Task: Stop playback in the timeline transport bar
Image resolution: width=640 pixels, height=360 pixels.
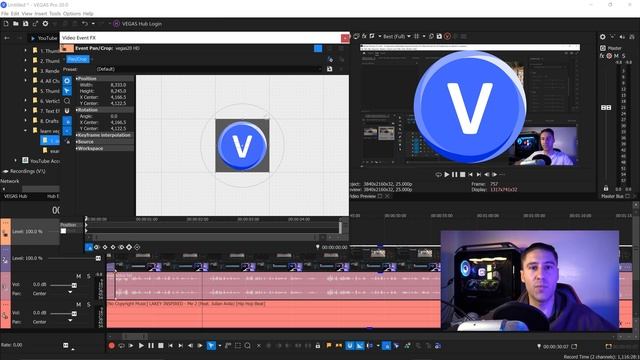Action: click(161, 345)
